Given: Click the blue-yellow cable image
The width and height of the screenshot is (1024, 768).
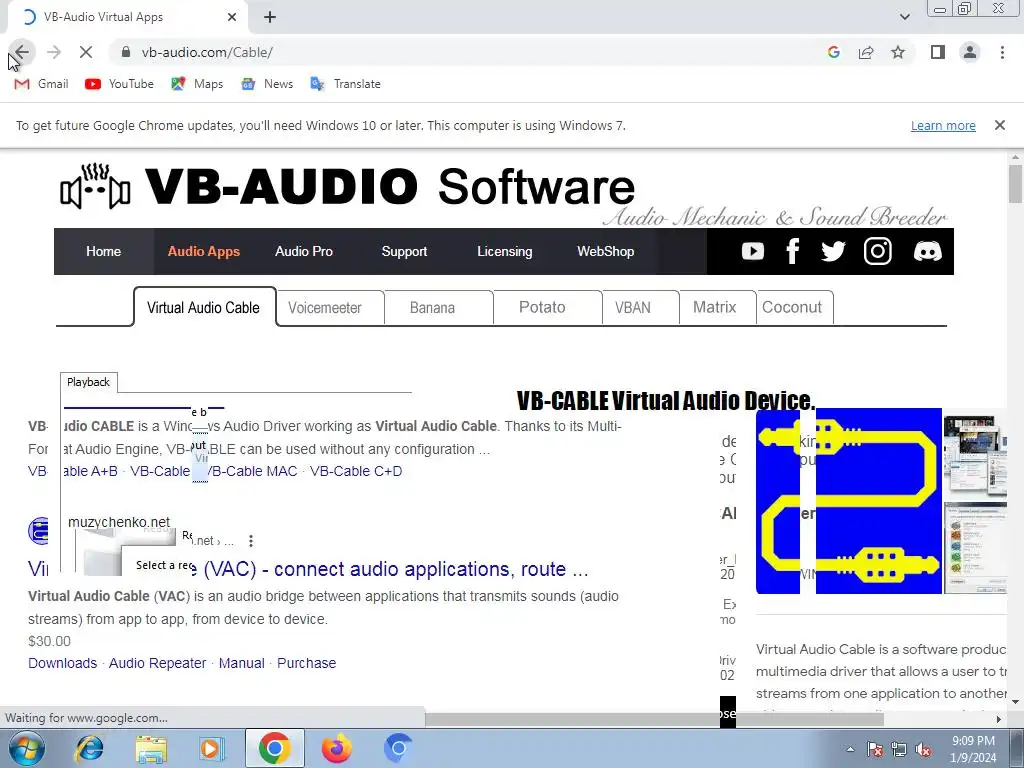Looking at the screenshot, I should (849, 501).
